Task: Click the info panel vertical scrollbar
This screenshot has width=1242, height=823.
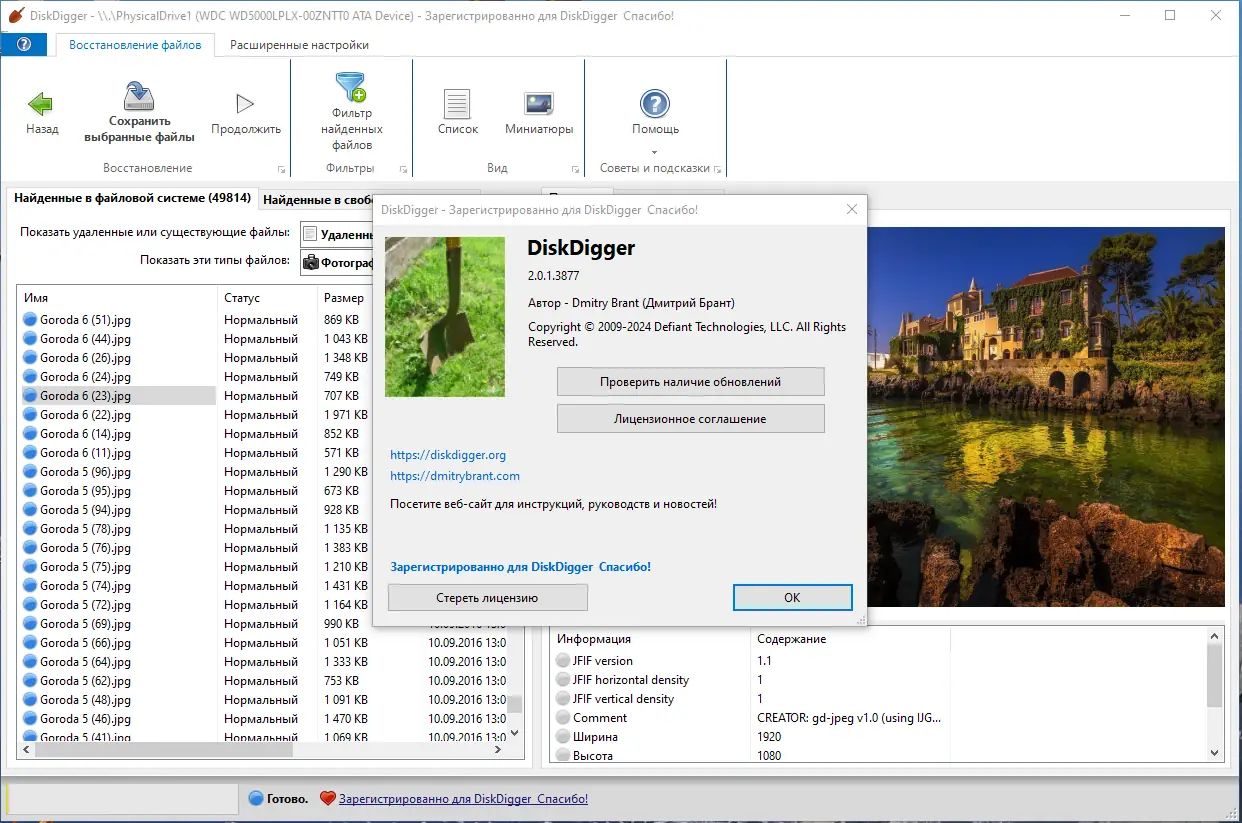Action: coord(1215,676)
